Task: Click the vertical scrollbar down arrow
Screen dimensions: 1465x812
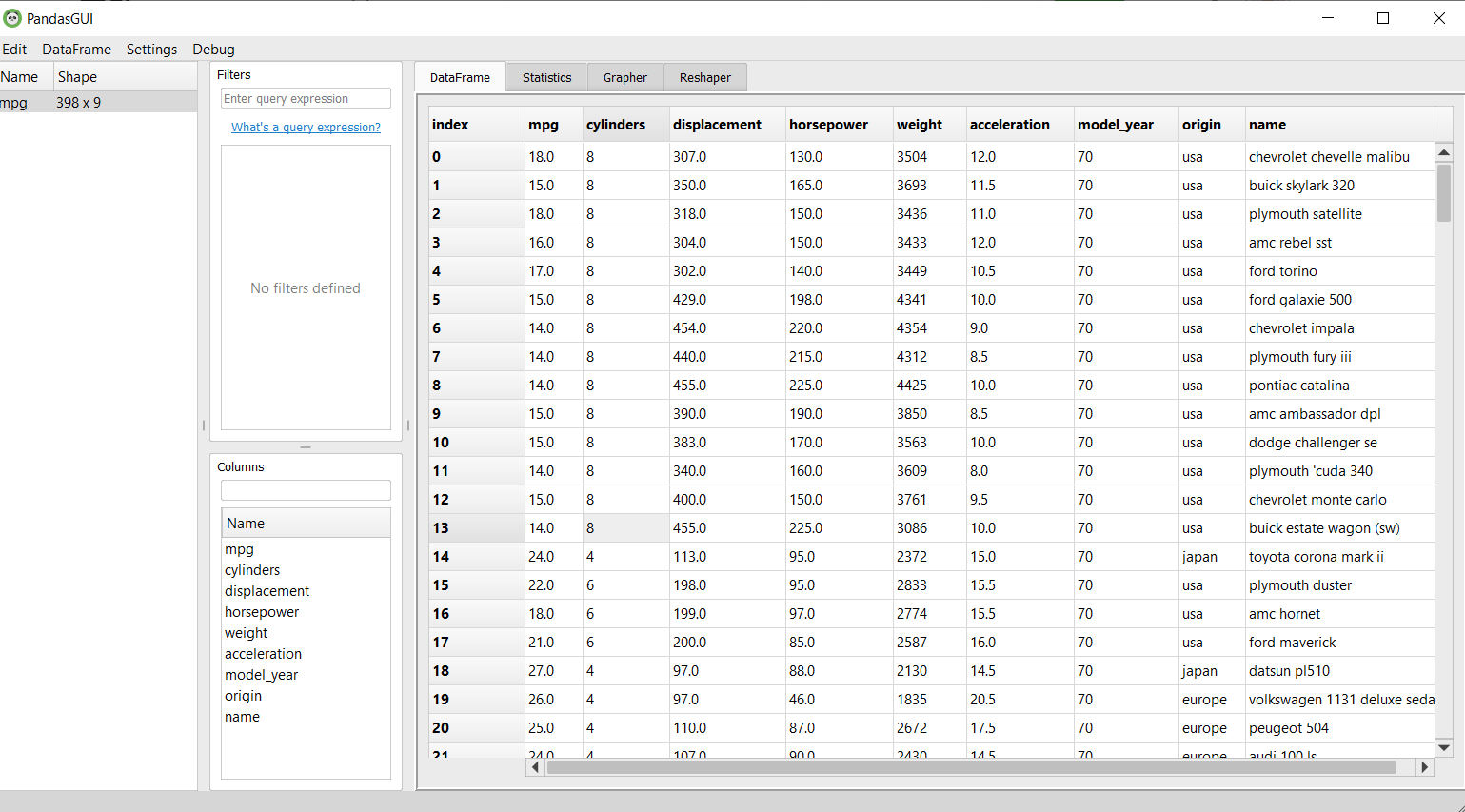Action: click(1444, 748)
